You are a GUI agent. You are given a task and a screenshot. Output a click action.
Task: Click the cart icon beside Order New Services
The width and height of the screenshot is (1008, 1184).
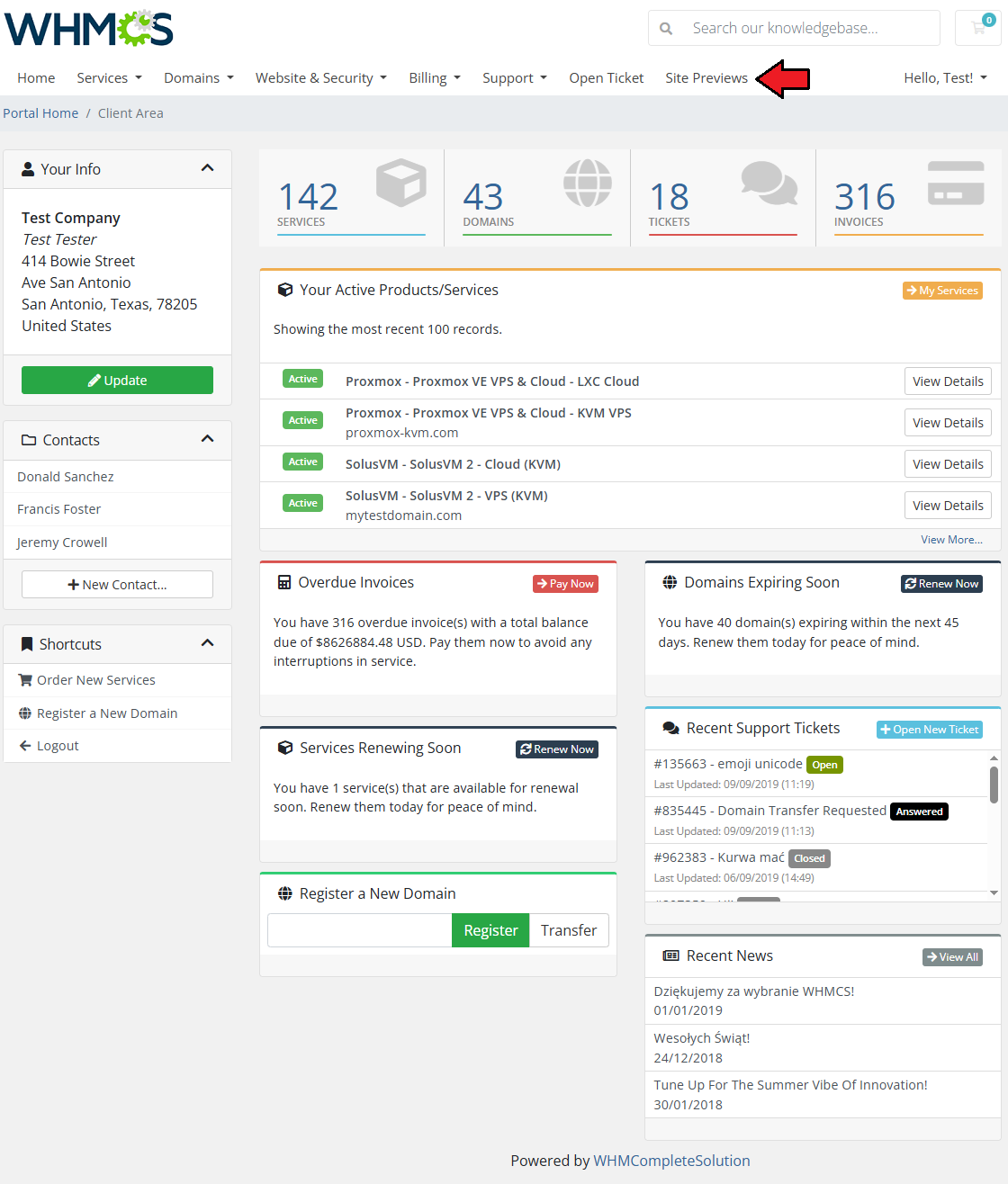(25, 680)
